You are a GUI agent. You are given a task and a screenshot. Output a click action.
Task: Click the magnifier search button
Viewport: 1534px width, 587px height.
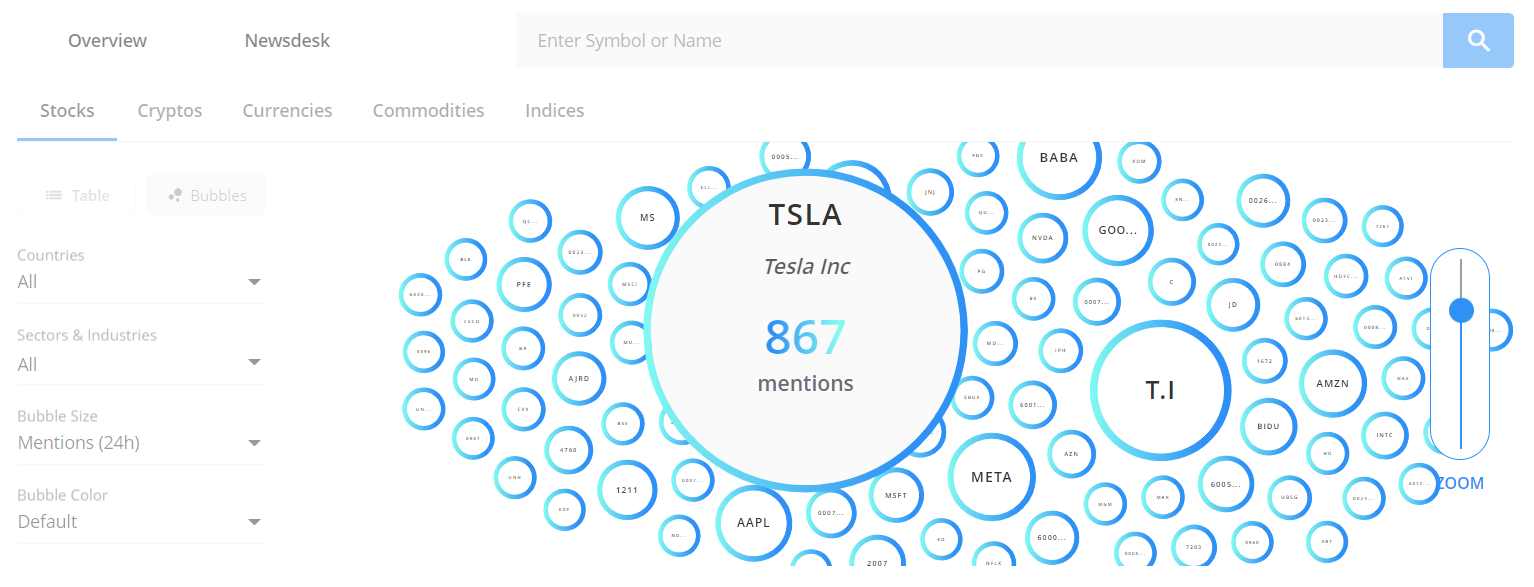(1478, 41)
